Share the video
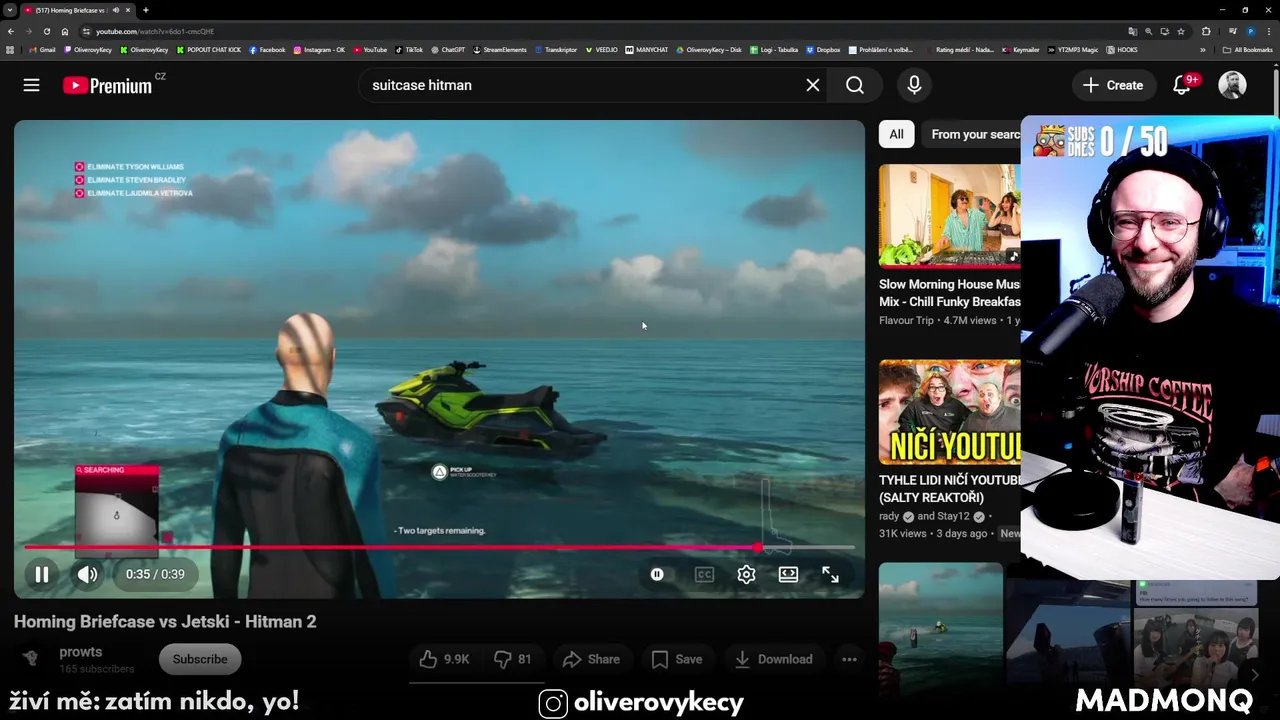The image size is (1280, 720). [592, 659]
